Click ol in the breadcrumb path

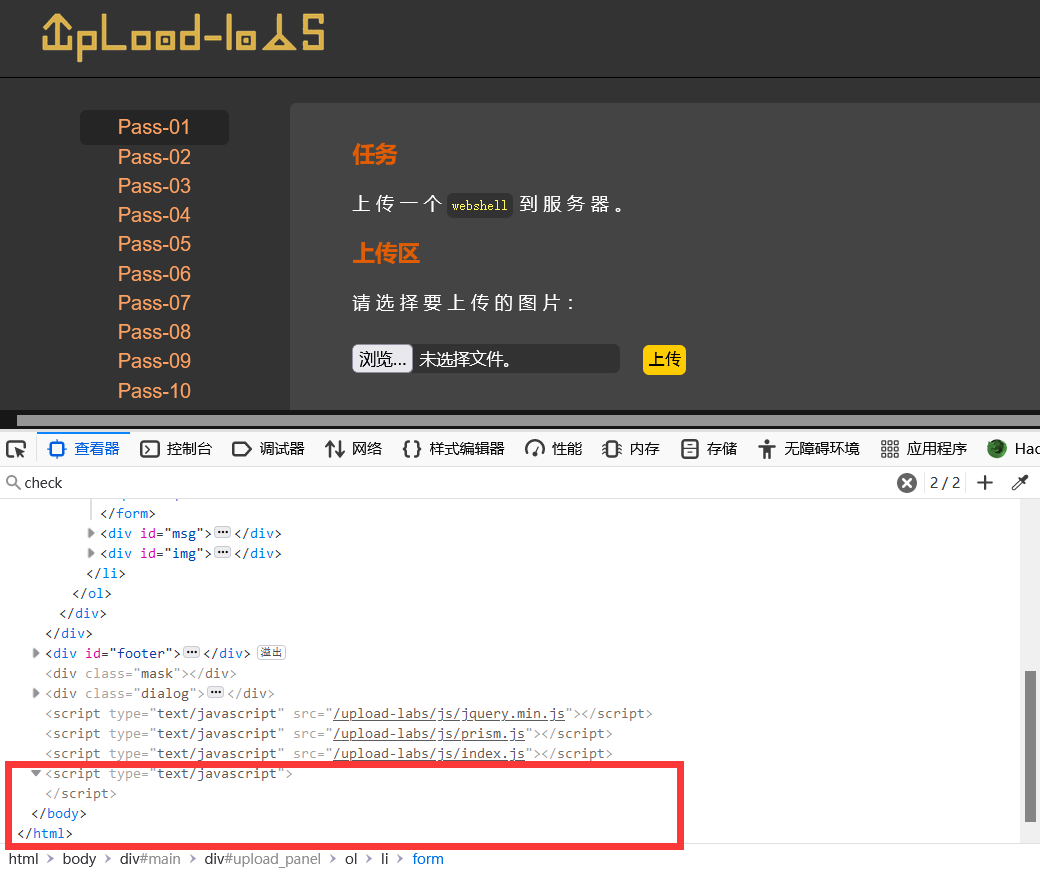(x=351, y=859)
